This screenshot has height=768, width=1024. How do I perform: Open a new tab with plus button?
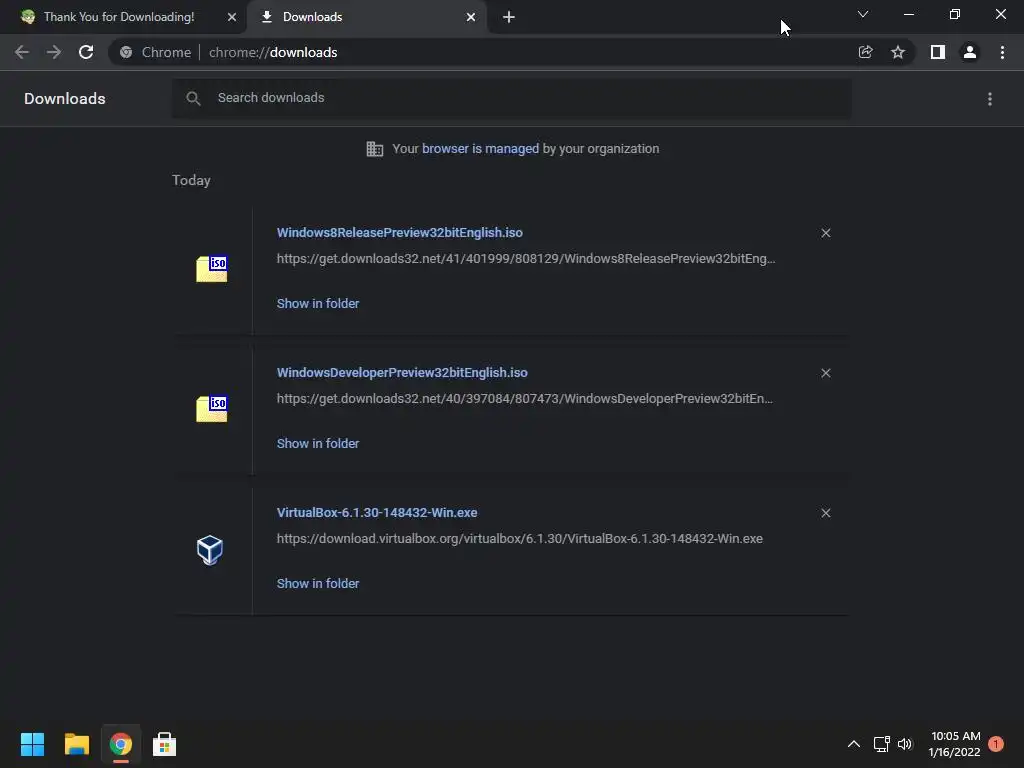(509, 17)
